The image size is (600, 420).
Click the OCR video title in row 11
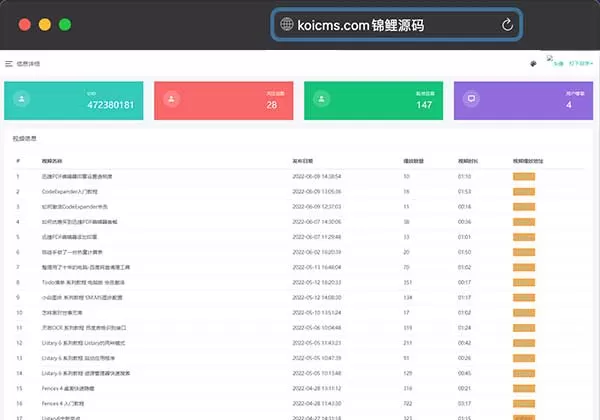coord(84,328)
